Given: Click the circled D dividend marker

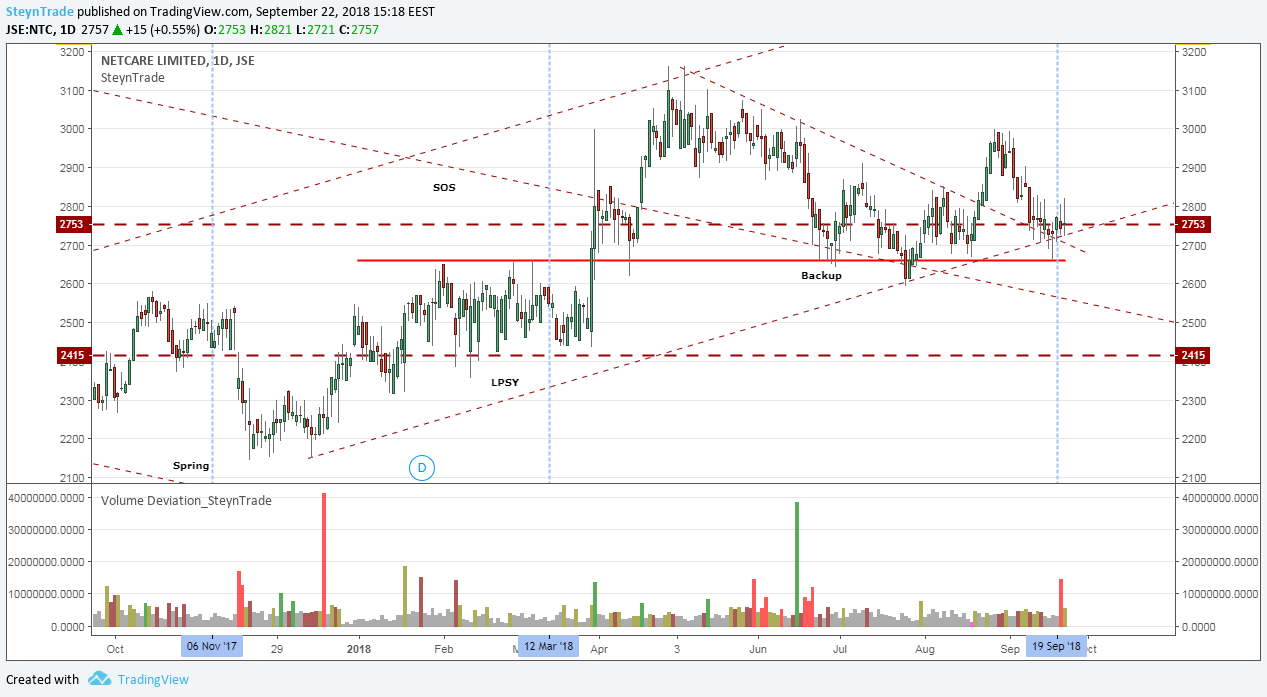Looking at the screenshot, I should (x=422, y=467).
